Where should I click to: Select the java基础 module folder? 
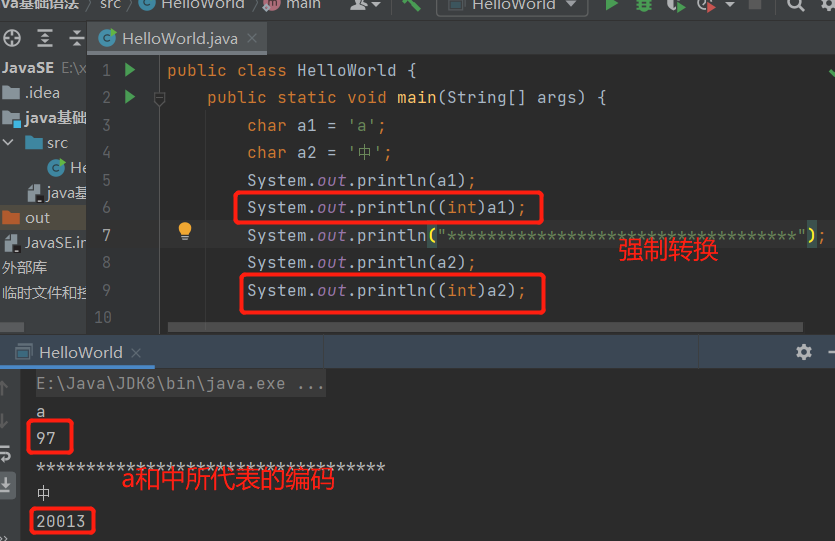coord(43,118)
